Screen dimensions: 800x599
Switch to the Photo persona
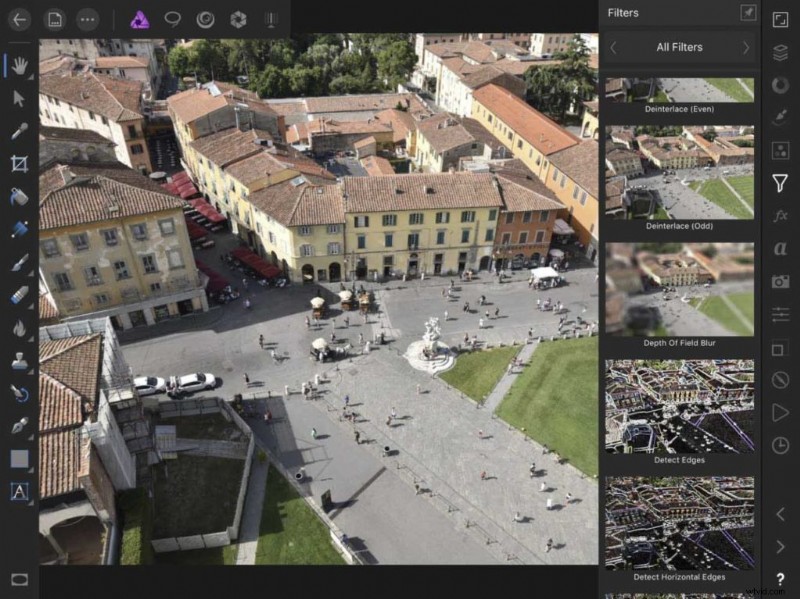click(x=140, y=19)
